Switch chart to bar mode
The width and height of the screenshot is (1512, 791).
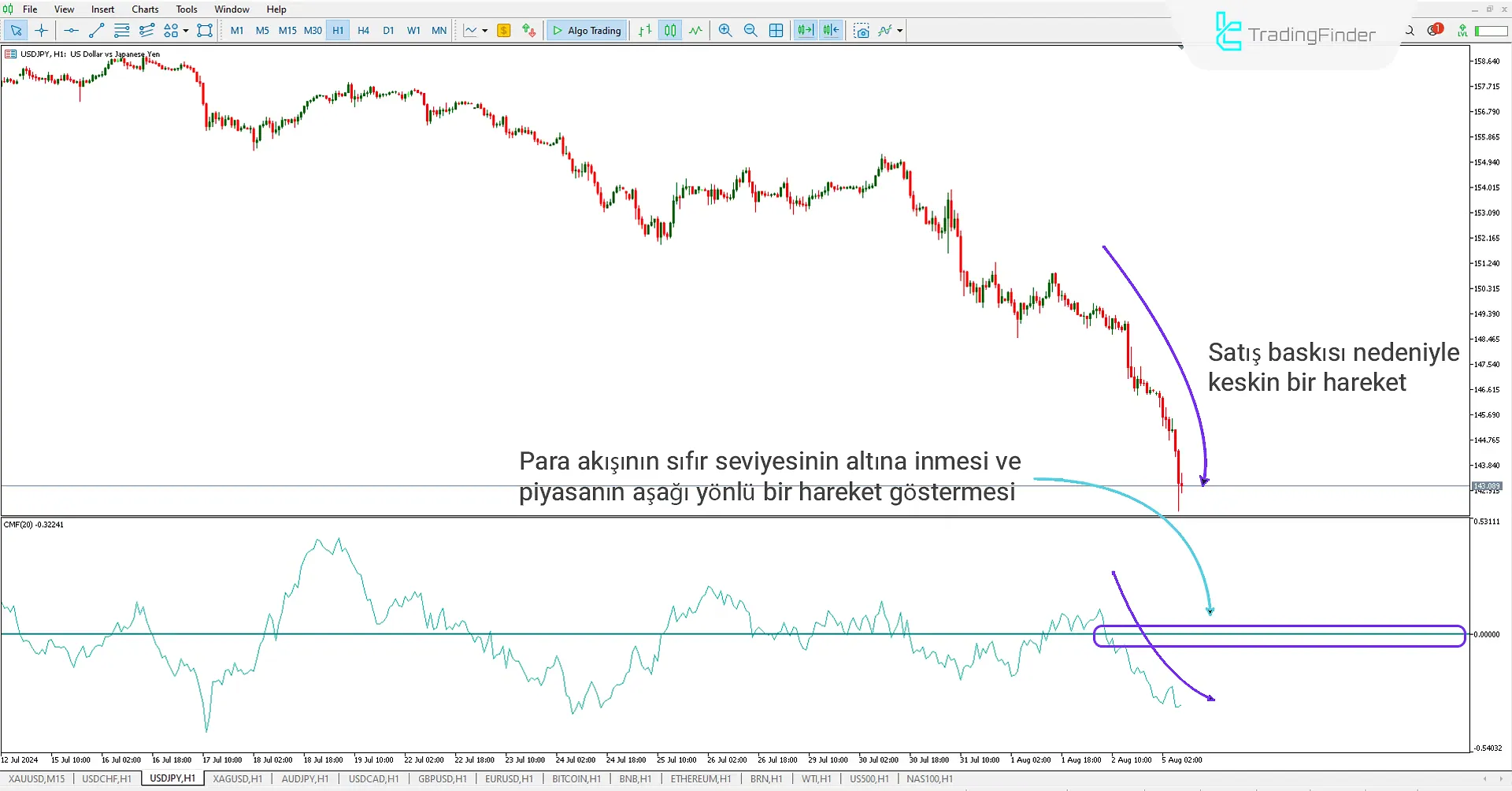click(x=643, y=31)
